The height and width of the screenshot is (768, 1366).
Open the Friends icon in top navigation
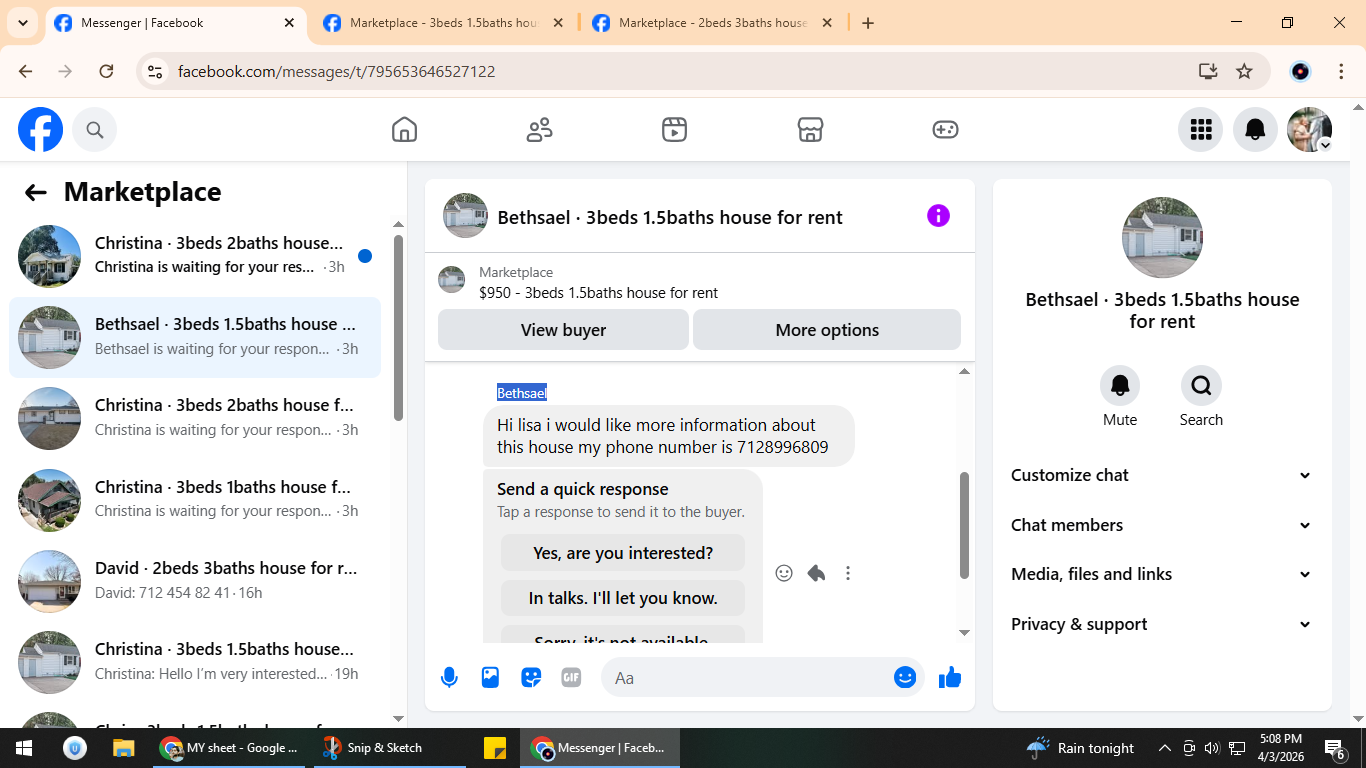coord(539,130)
